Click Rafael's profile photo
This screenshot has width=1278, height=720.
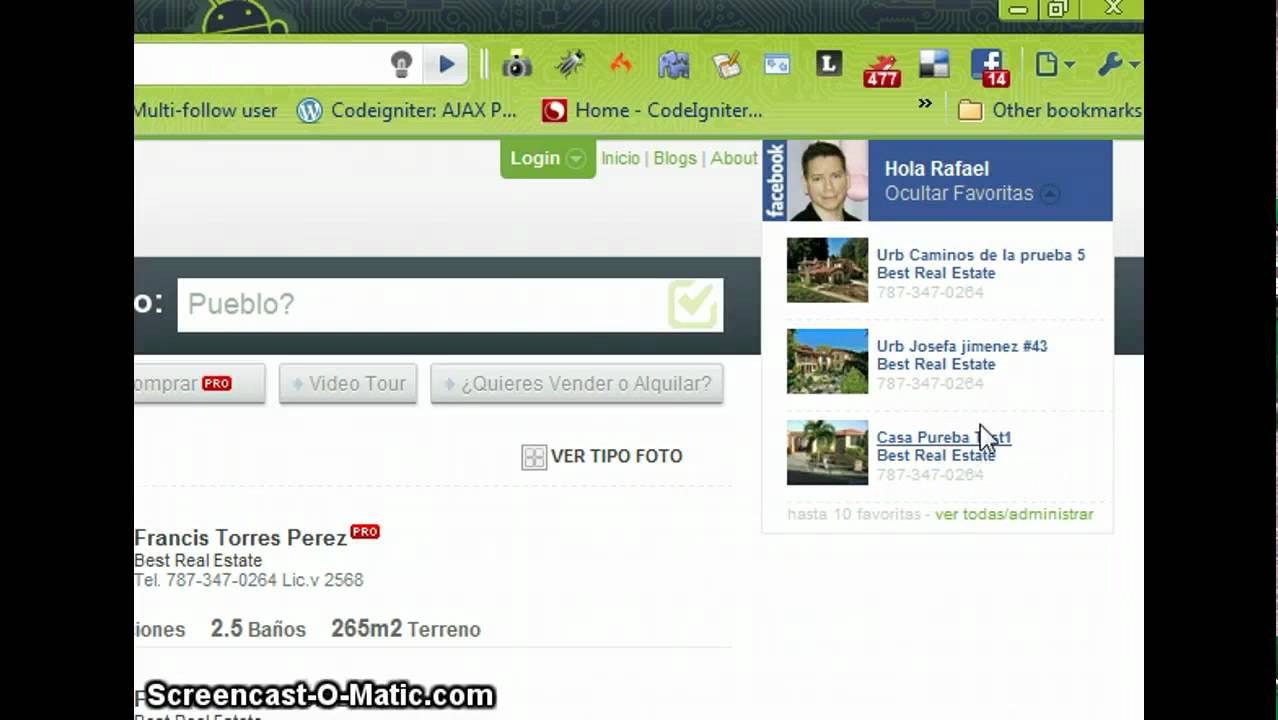(828, 180)
